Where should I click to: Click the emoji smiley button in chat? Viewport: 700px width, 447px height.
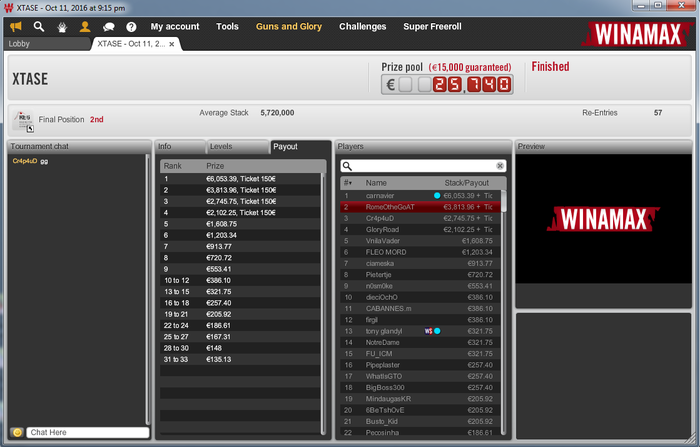17,432
